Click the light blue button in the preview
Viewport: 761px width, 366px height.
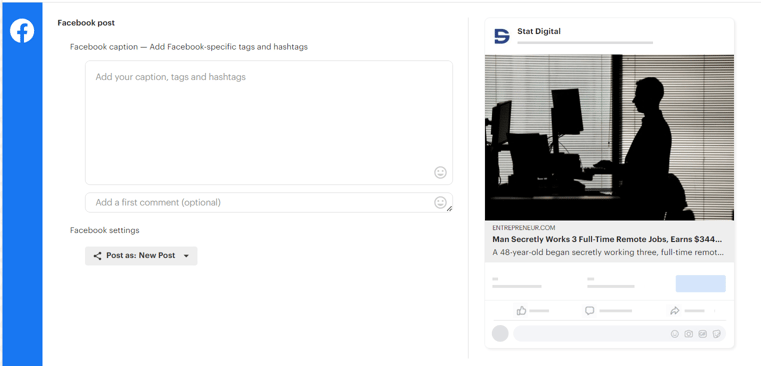click(700, 283)
